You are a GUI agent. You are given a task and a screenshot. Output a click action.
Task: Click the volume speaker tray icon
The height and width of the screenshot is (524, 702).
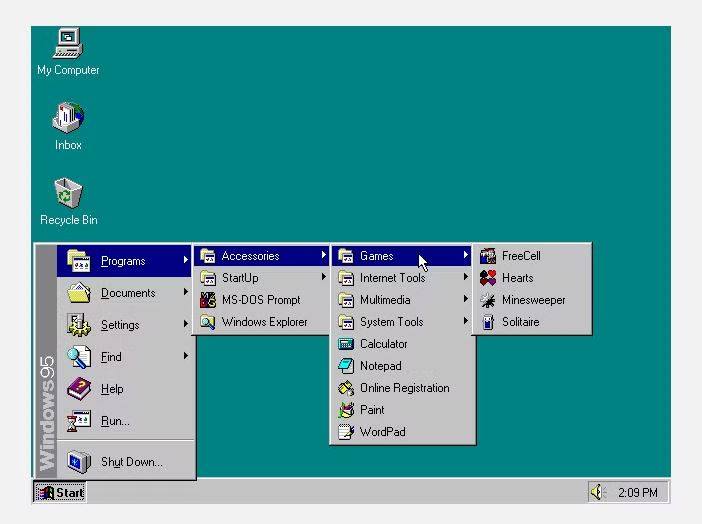tap(597, 492)
